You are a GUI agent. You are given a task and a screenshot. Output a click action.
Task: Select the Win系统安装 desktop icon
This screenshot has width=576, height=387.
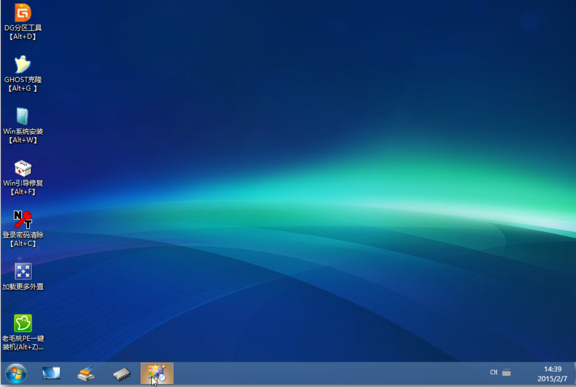click(23, 116)
